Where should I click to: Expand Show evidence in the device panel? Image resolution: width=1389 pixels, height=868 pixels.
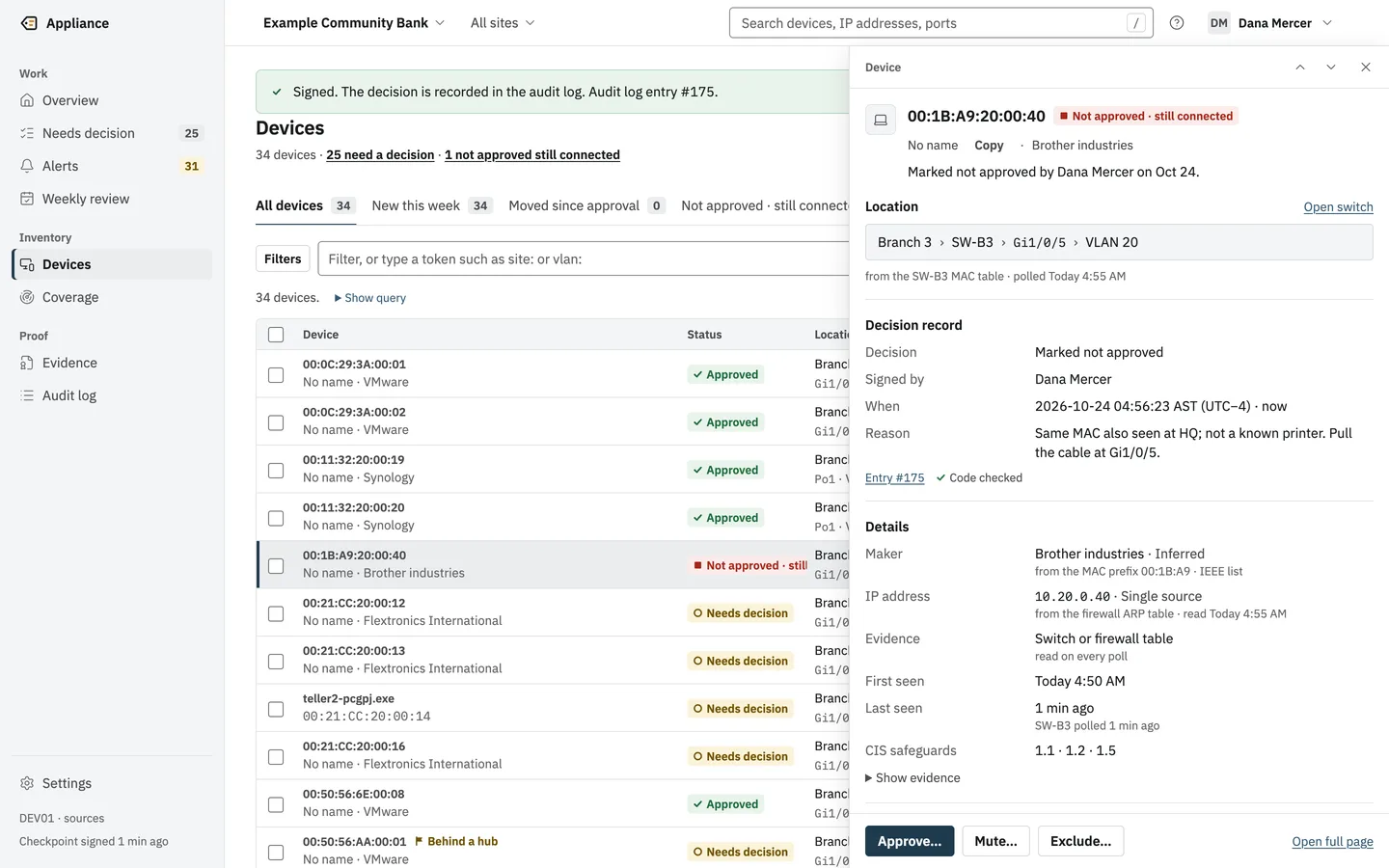[912, 778]
